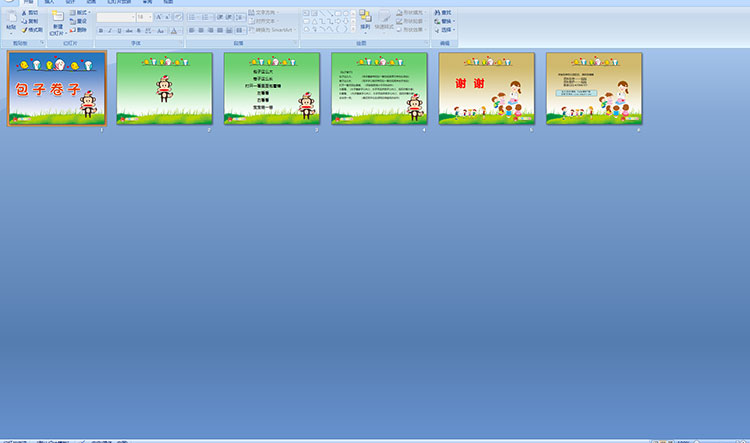The image size is (750, 443).
Task: Open the Quick Styles gallery
Action: point(385,18)
